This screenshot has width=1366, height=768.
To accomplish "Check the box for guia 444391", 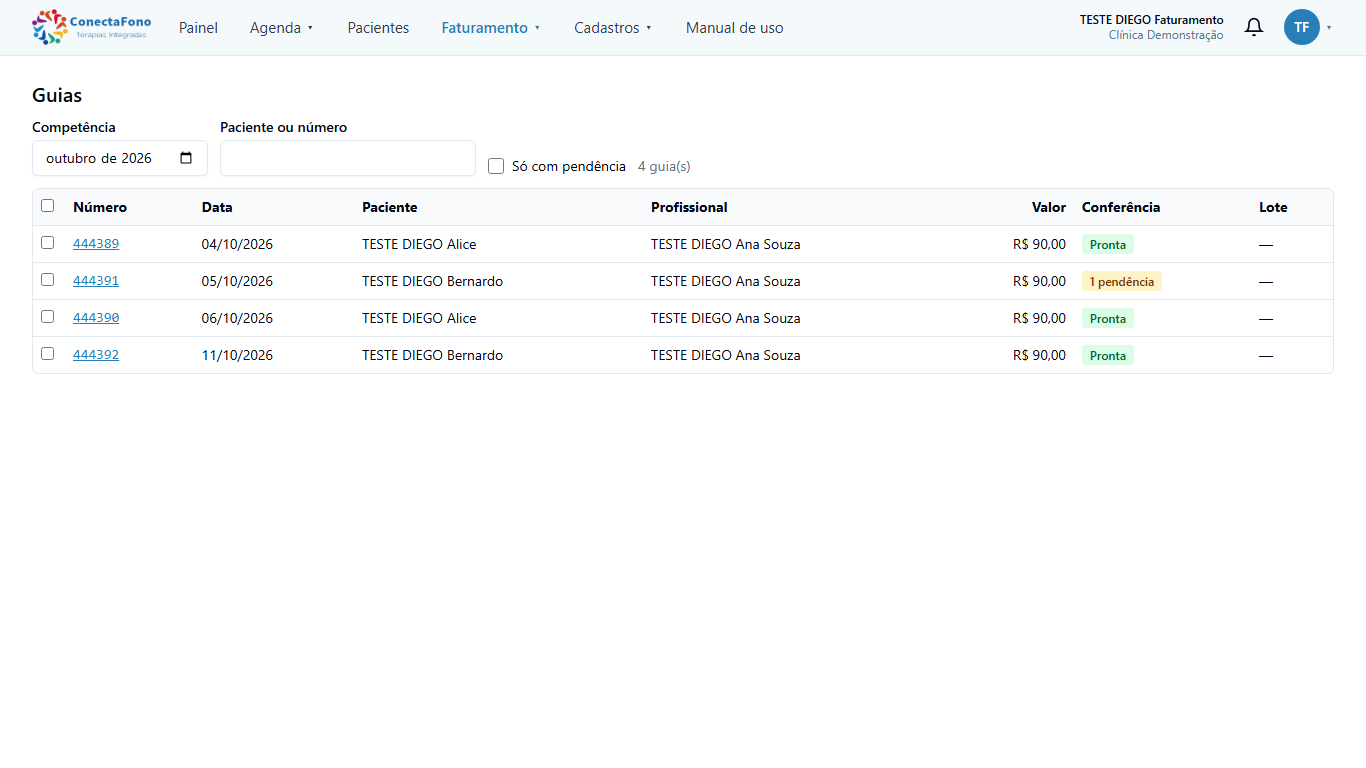I will point(47,280).
